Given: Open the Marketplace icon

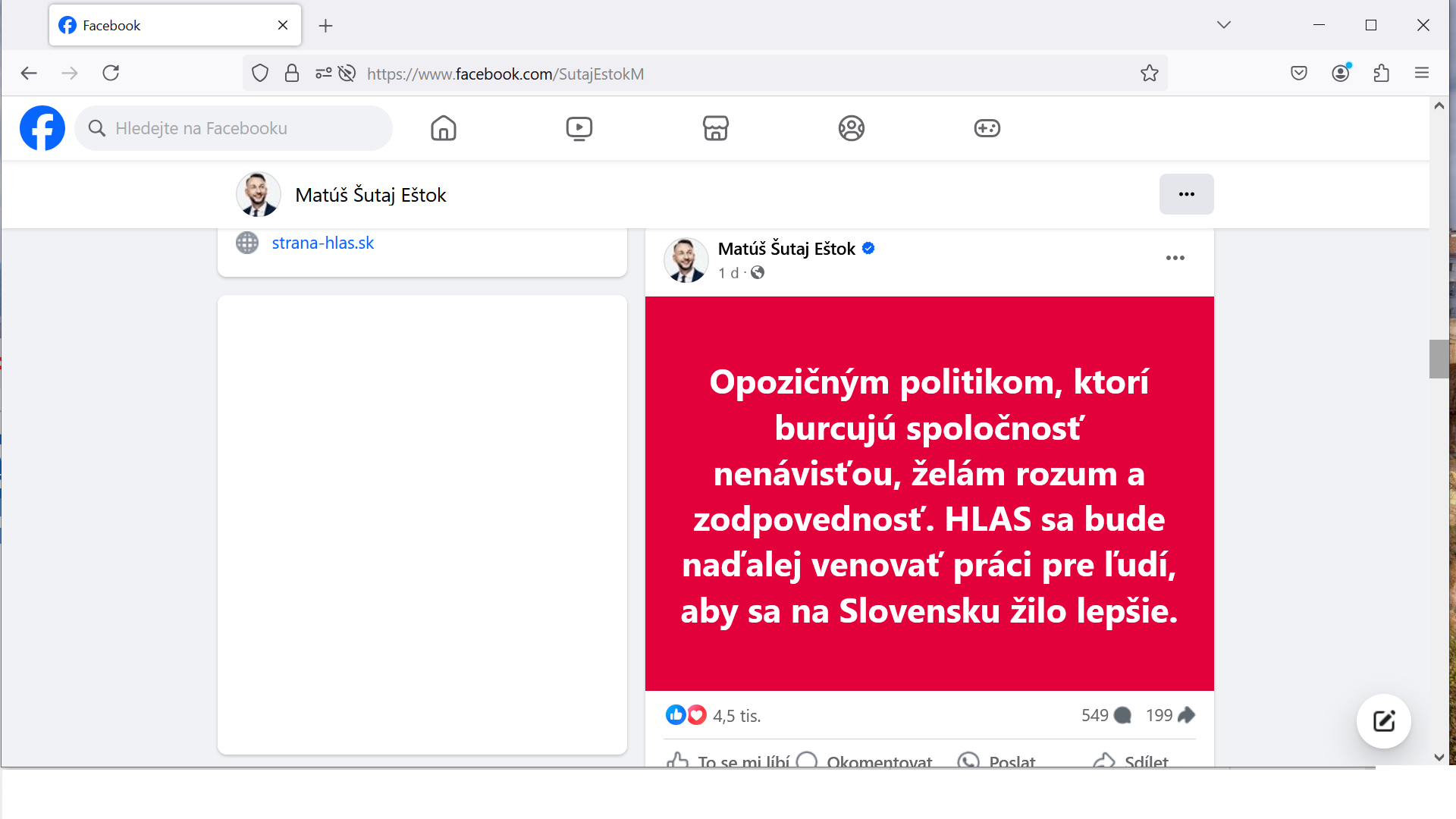Looking at the screenshot, I should [x=715, y=128].
